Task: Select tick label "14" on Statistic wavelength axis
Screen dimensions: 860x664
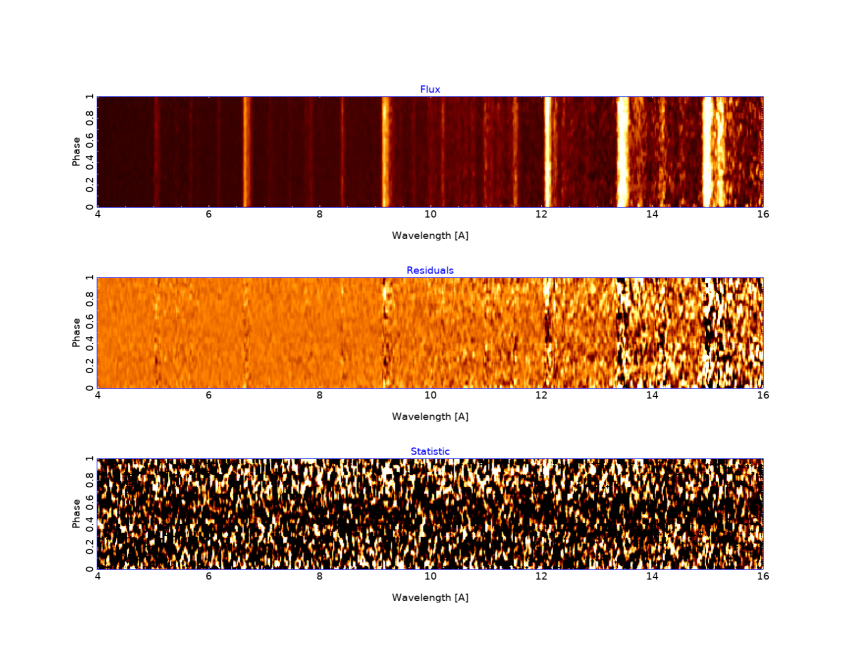Action: tap(652, 577)
